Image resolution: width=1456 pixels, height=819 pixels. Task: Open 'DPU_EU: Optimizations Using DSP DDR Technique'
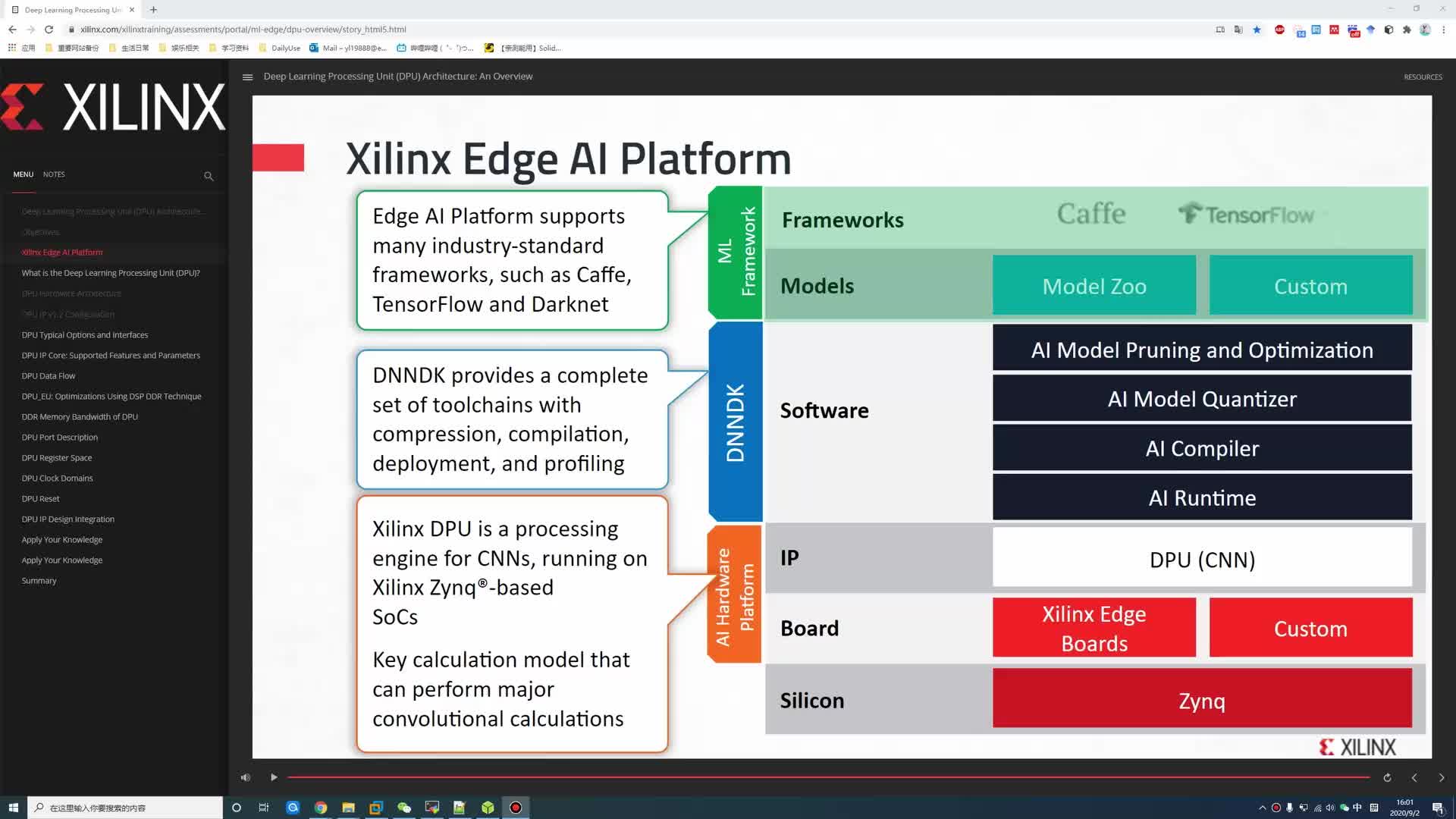click(x=111, y=397)
